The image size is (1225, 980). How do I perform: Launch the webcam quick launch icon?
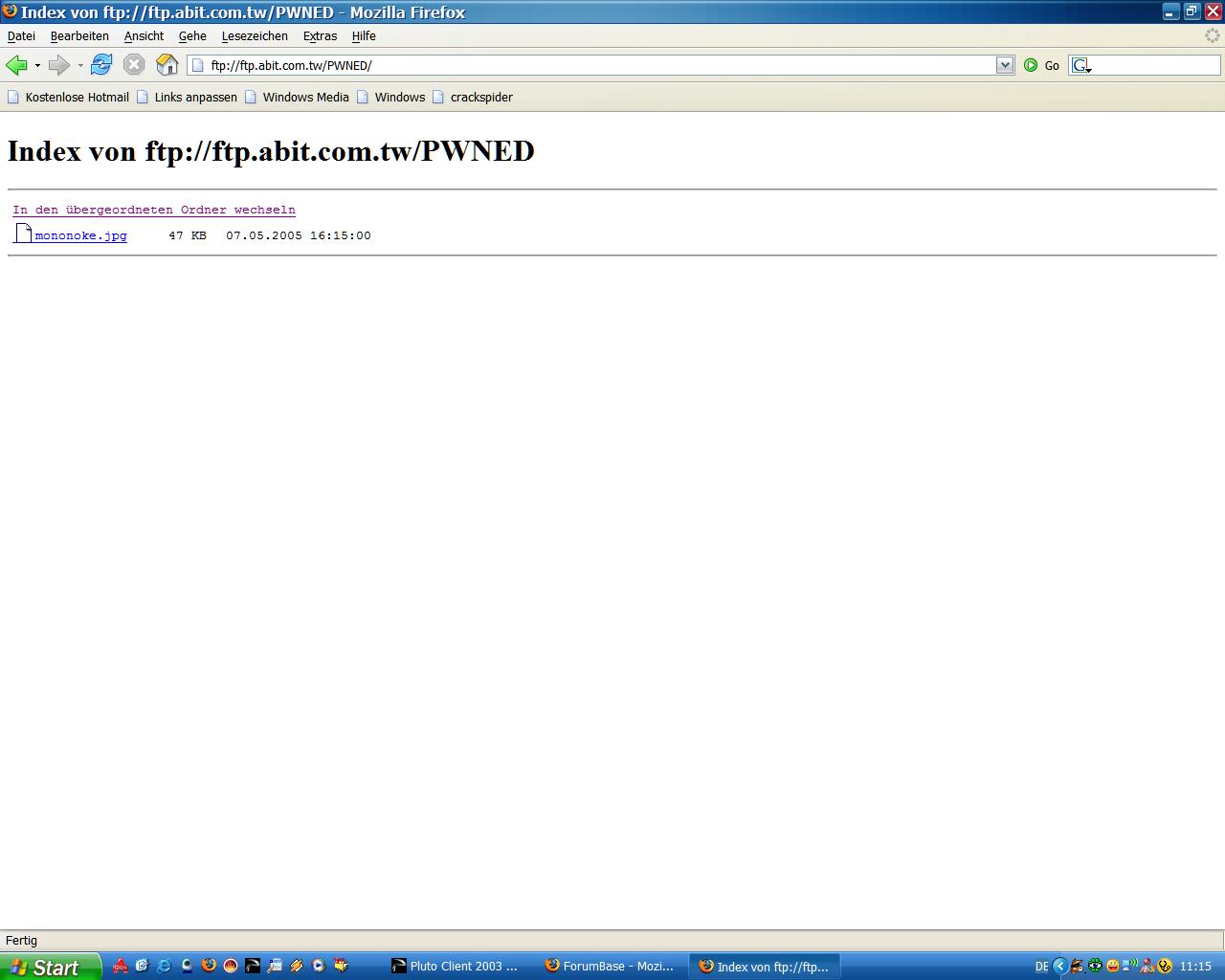coord(187,966)
